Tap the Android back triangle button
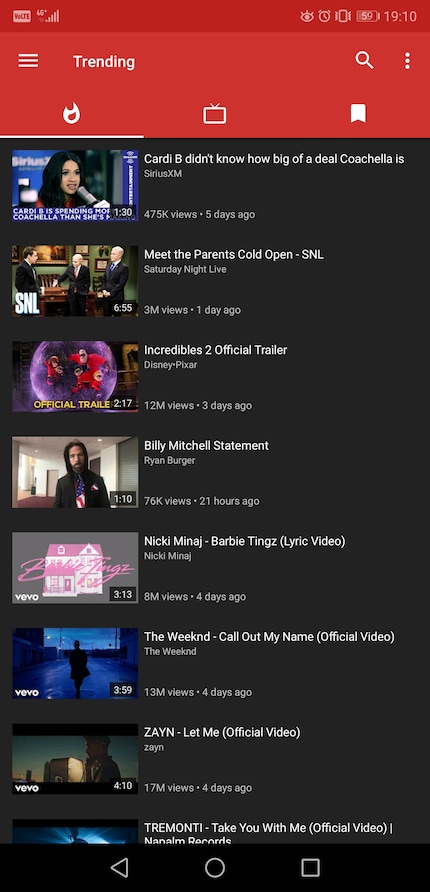 (x=119, y=868)
